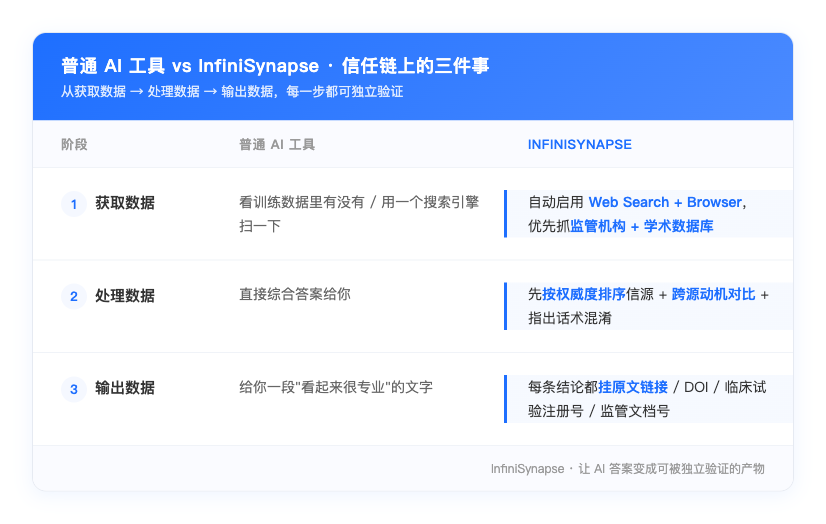Click the footer "InfiniSynapse · 让 AI 答案变成可被独立验证的产物"
The width and height of the screenshot is (826, 524).
pyautogui.click(x=627, y=469)
